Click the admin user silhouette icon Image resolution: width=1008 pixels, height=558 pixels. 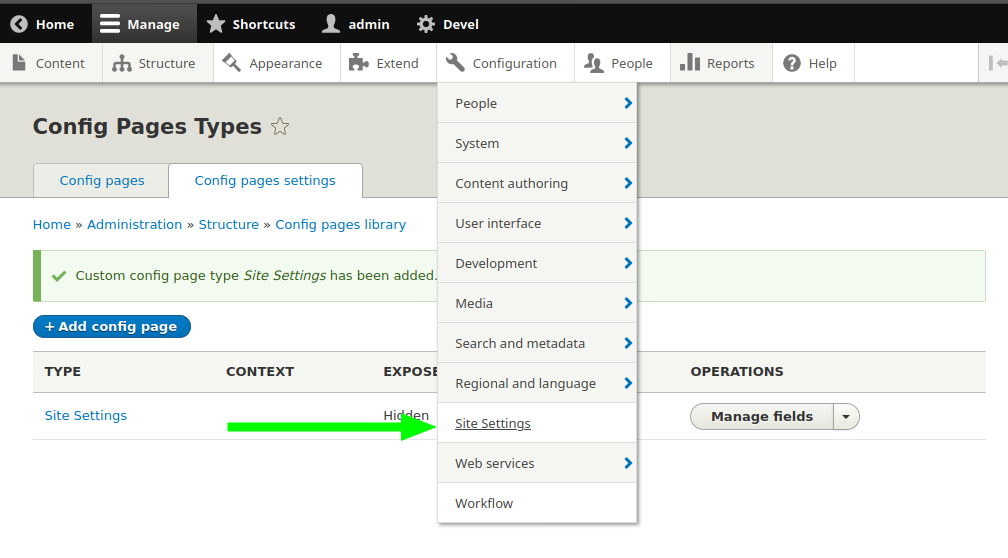[331, 24]
